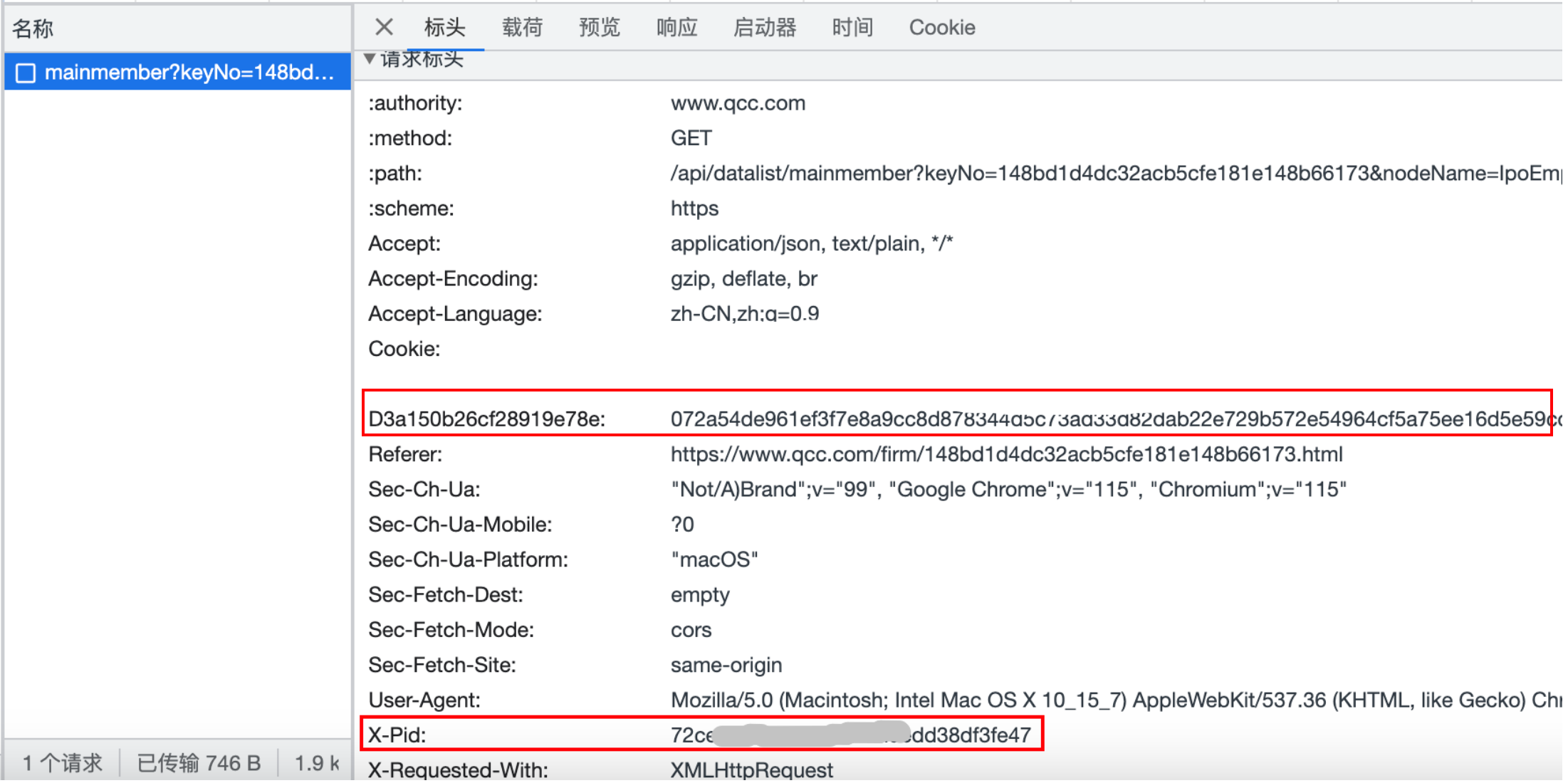Click the X-Pid header value
The image size is (1568, 783).
(850, 735)
